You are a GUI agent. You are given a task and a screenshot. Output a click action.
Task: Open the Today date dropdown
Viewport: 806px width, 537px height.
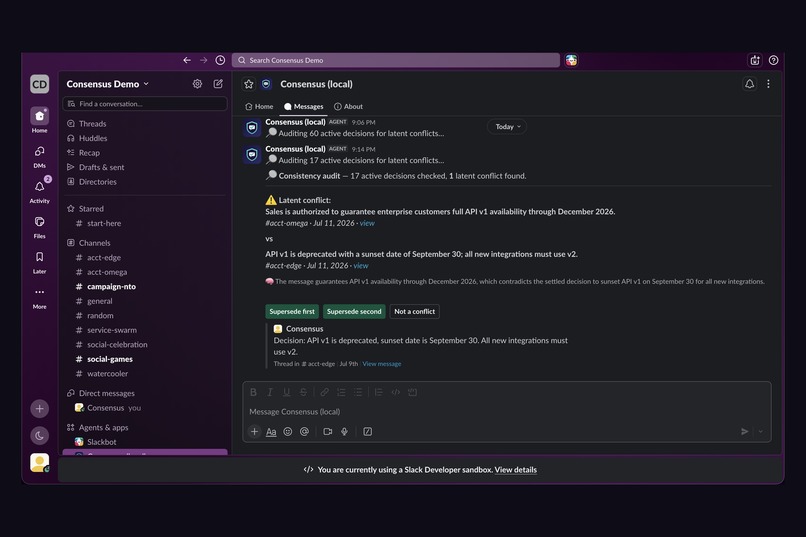[x=507, y=126]
